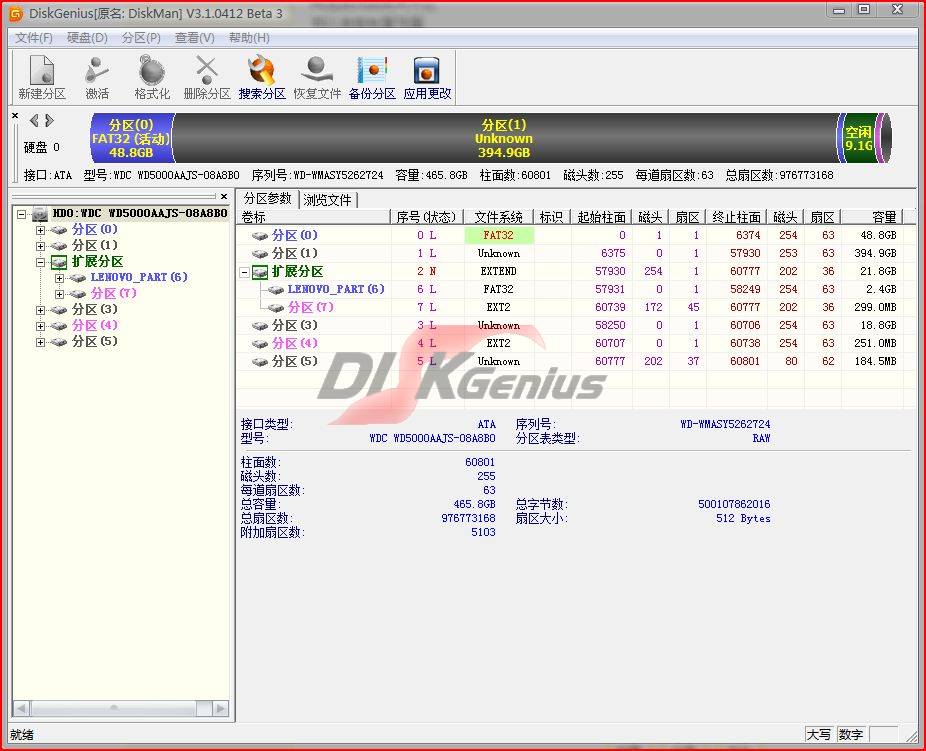Click drive icon beside 分区(3) in tree
The height and width of the screenshot is (751, 926).
pyautogui.click(x=58, y=310)
